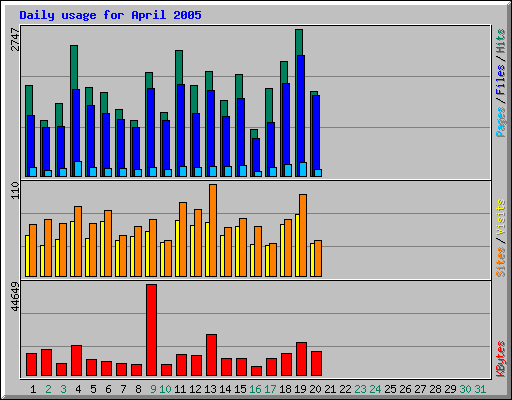Click the Files legend label
This screenshot has height=400, width=512.
pyautogui.click(x=500, y=80)
